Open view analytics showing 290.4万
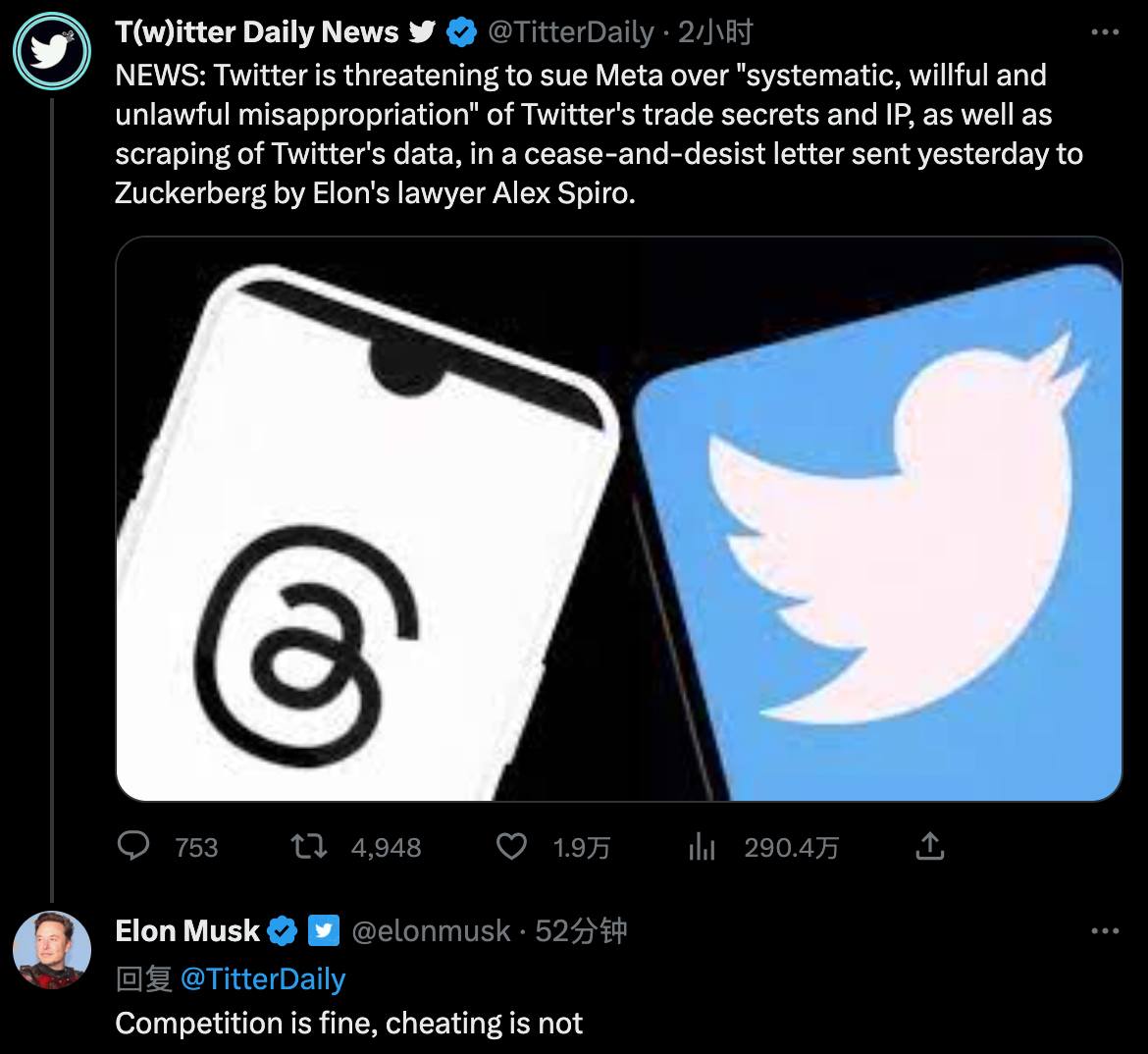1148x1054 pixels. point(702,846)
